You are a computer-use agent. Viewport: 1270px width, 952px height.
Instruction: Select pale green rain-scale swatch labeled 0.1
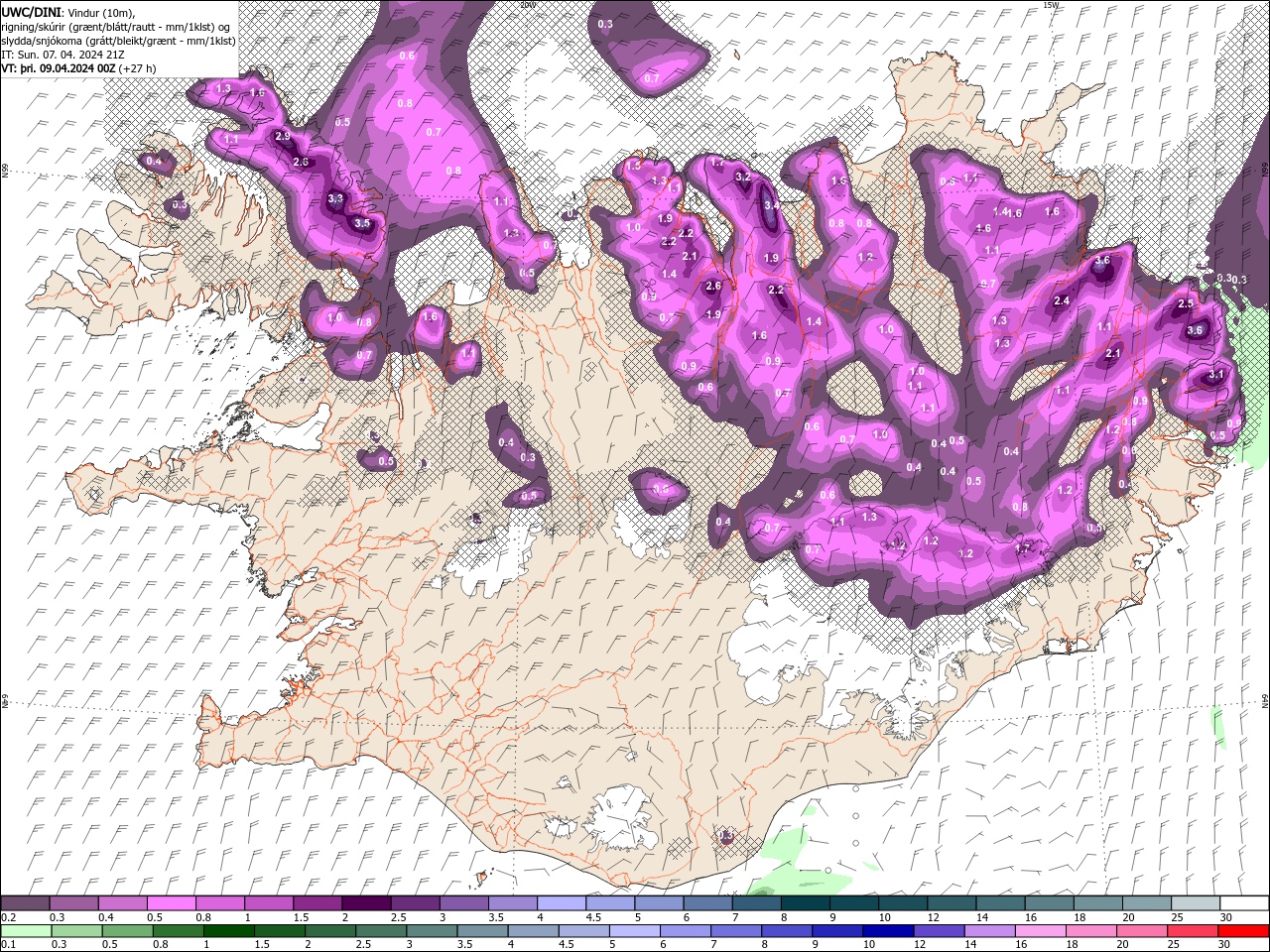(x=26, y=931)
